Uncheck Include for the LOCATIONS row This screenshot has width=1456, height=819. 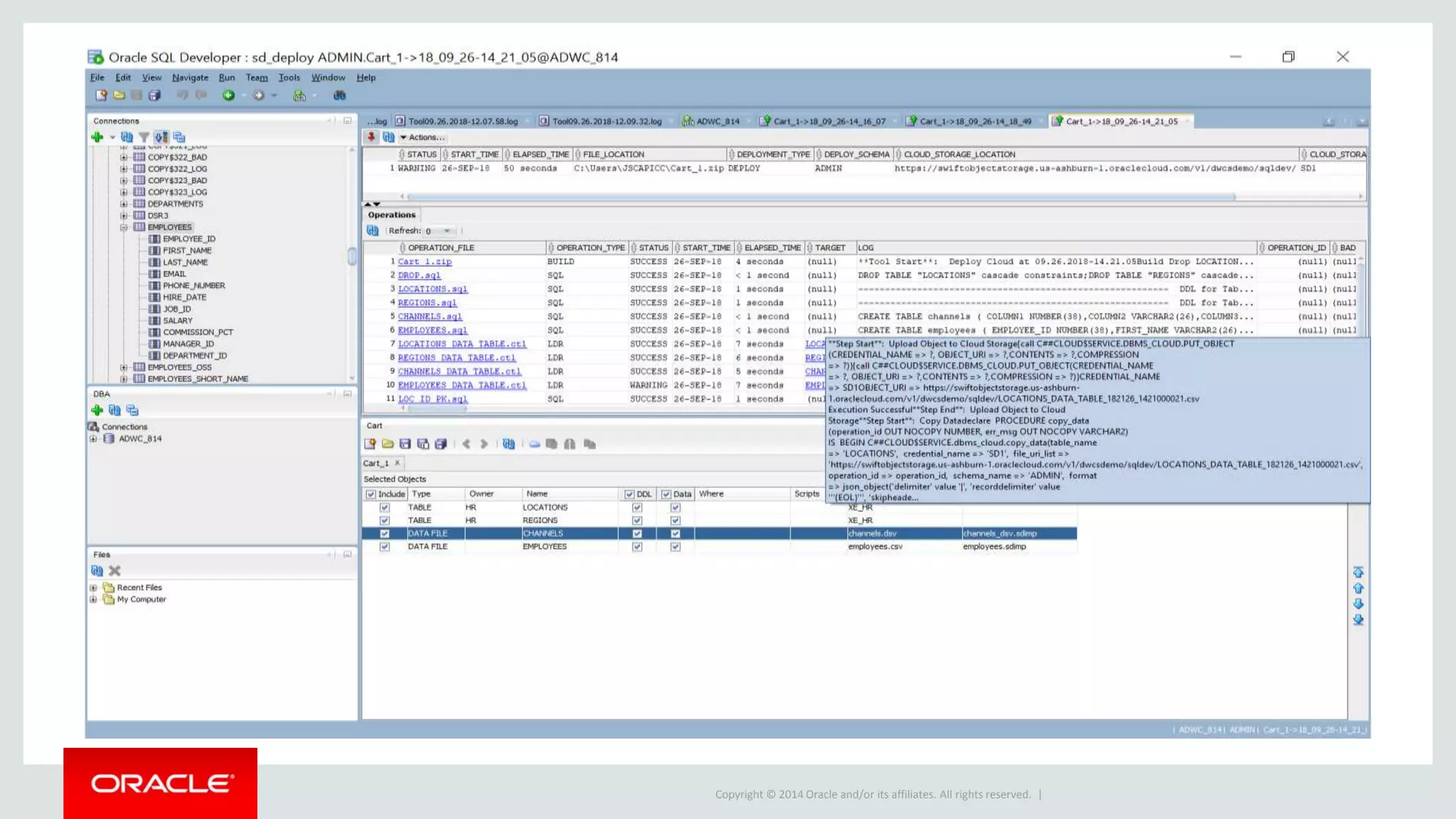pyautogui.click(x=385, y=508)
